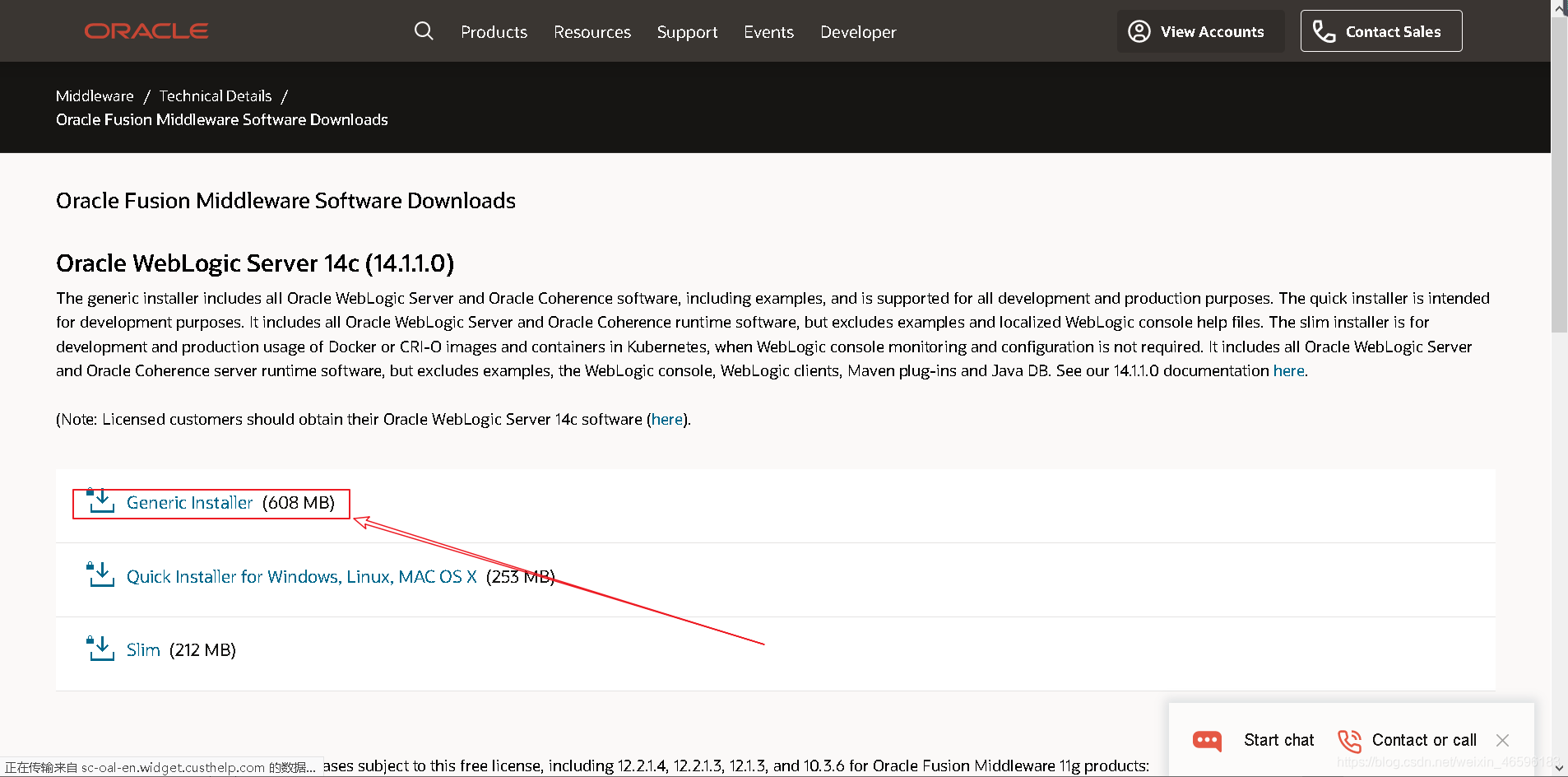The image size is (1568, 777).
Task: Download the Quick Installer for Windows, Linux, MAC
Action: click(x=302, y=577)
